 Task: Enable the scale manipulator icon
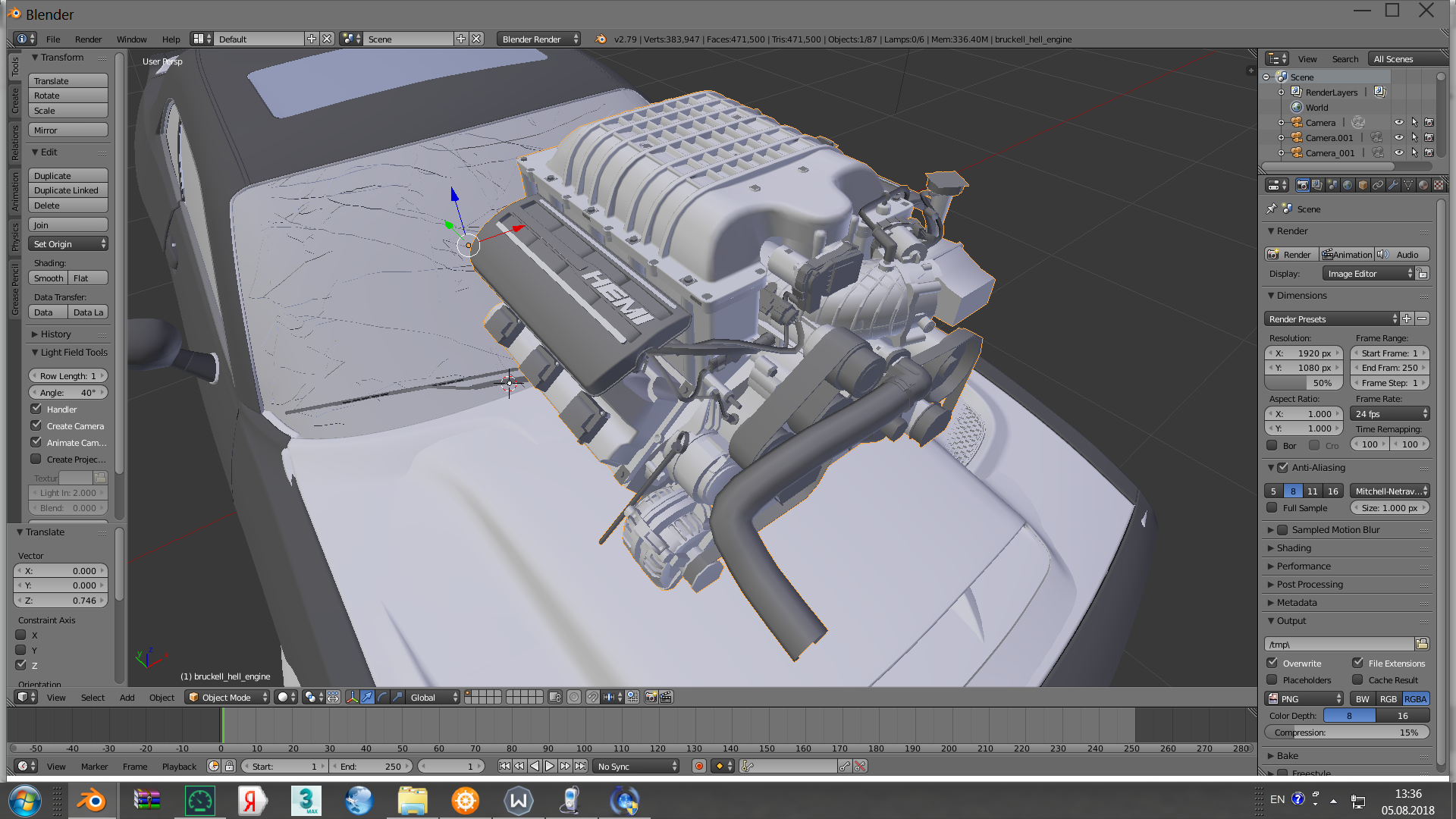[397, 697]
